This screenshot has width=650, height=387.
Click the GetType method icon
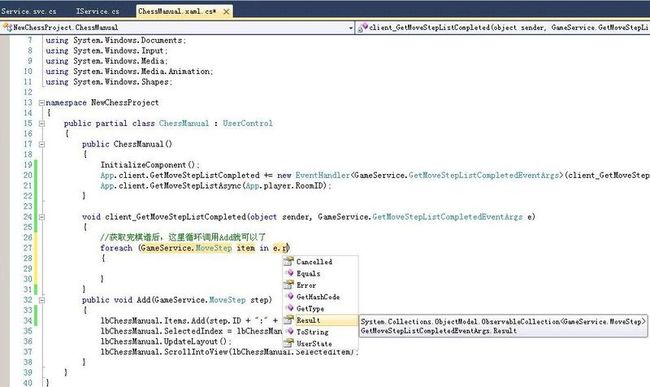click(x=289, y=308)
